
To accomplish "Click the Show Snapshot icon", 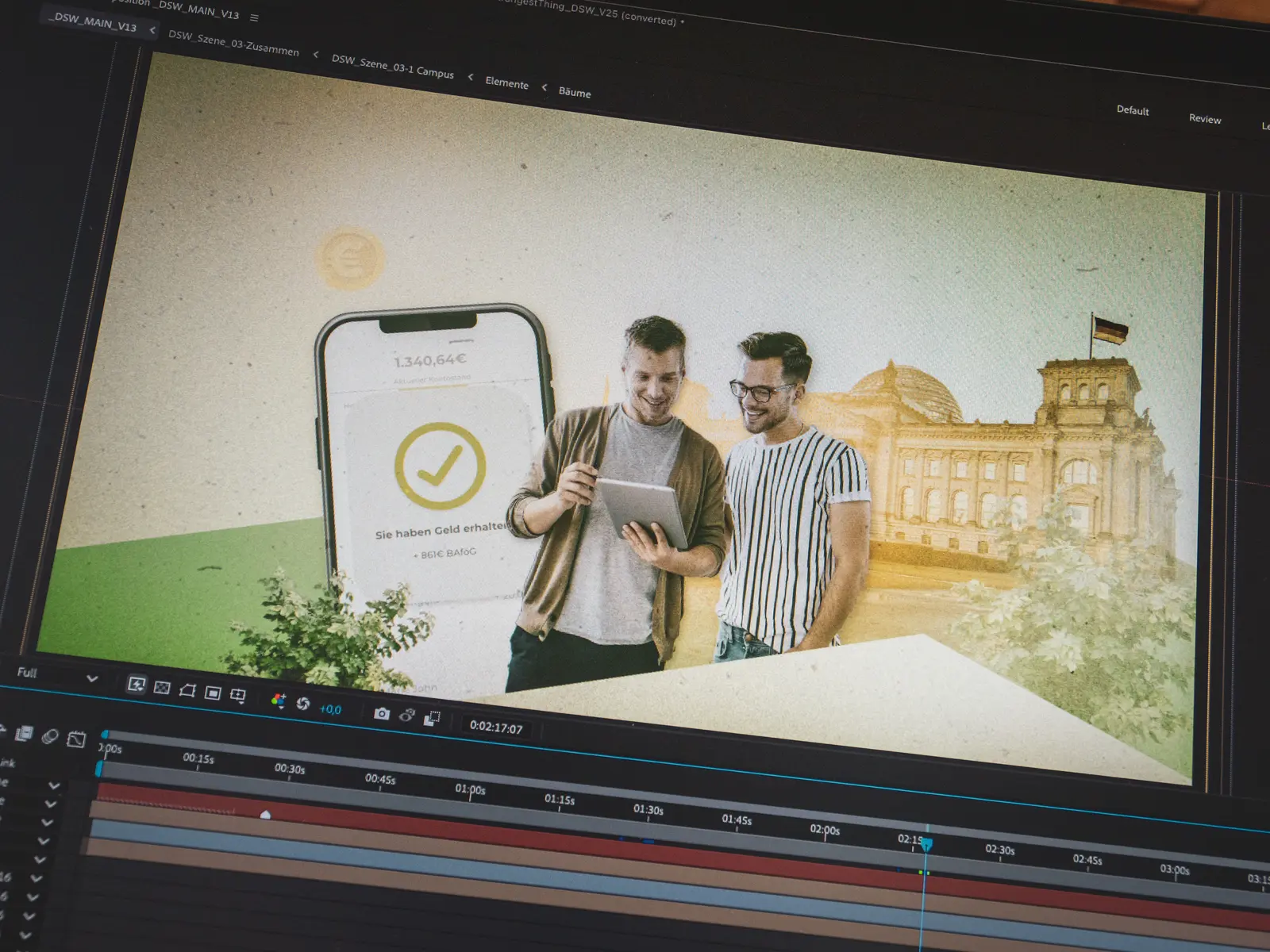I will click(x=407, y=715).
